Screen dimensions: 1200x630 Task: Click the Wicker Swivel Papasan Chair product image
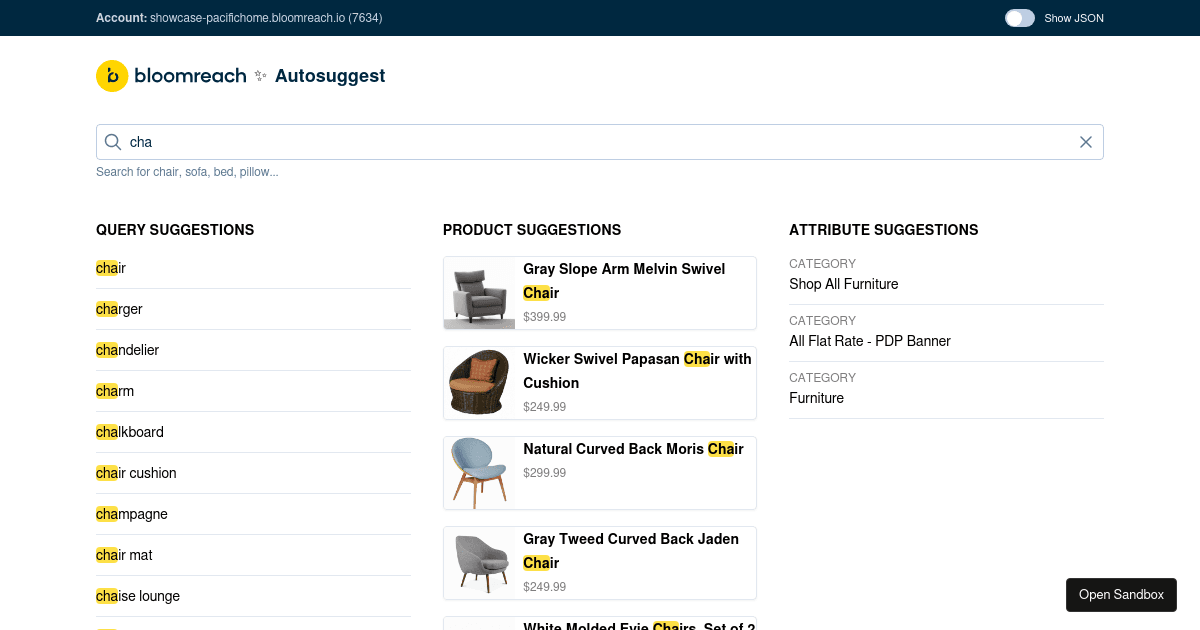pos(479,382)
